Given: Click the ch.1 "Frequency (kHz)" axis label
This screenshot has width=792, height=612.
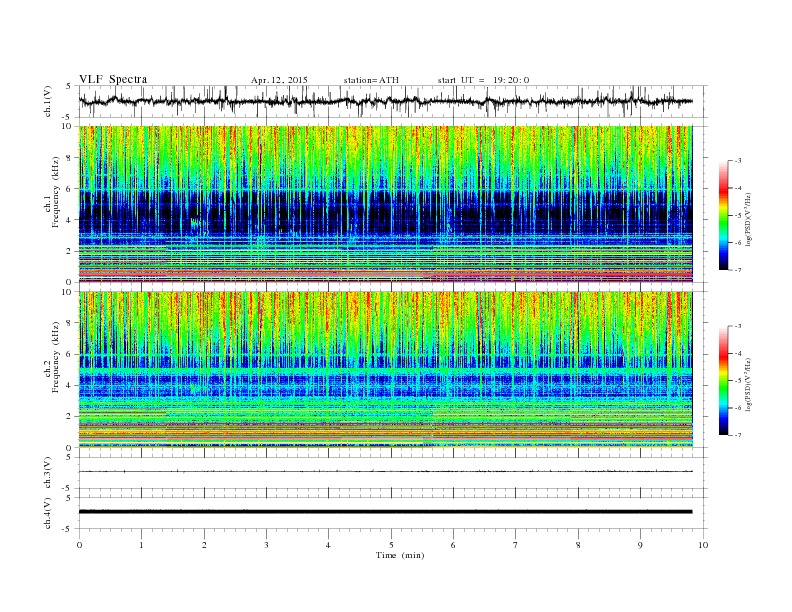Looking at the screenshot, I should pyautogui.click(x=56, y=192).
